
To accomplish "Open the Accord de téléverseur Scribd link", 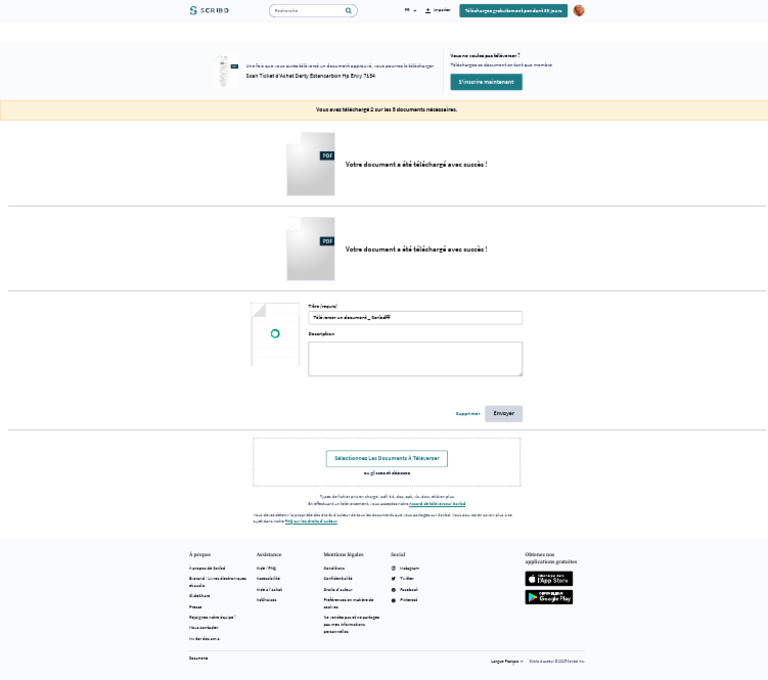I will 437,504.
